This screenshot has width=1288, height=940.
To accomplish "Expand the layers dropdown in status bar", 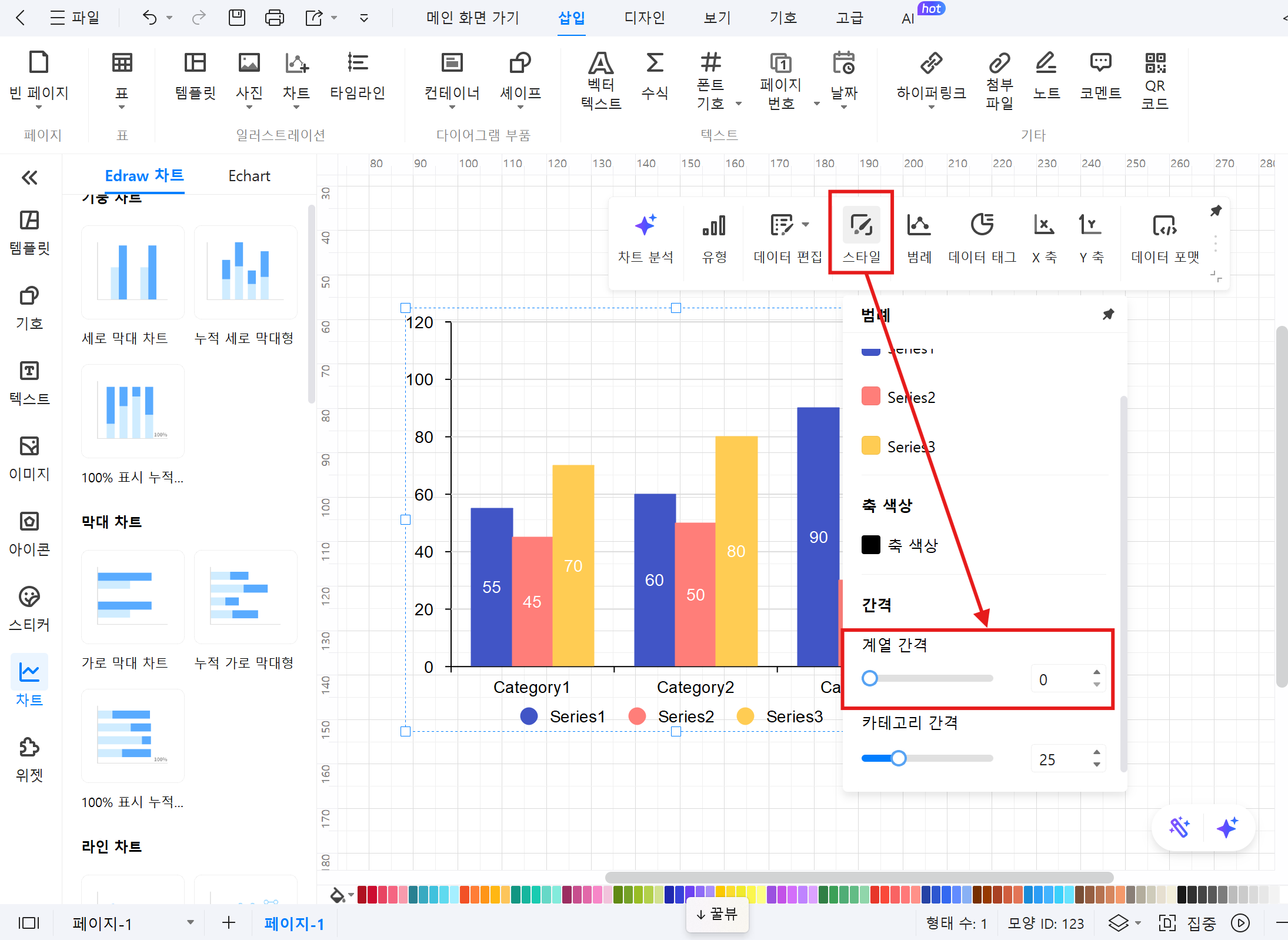I will point(1138,923).
